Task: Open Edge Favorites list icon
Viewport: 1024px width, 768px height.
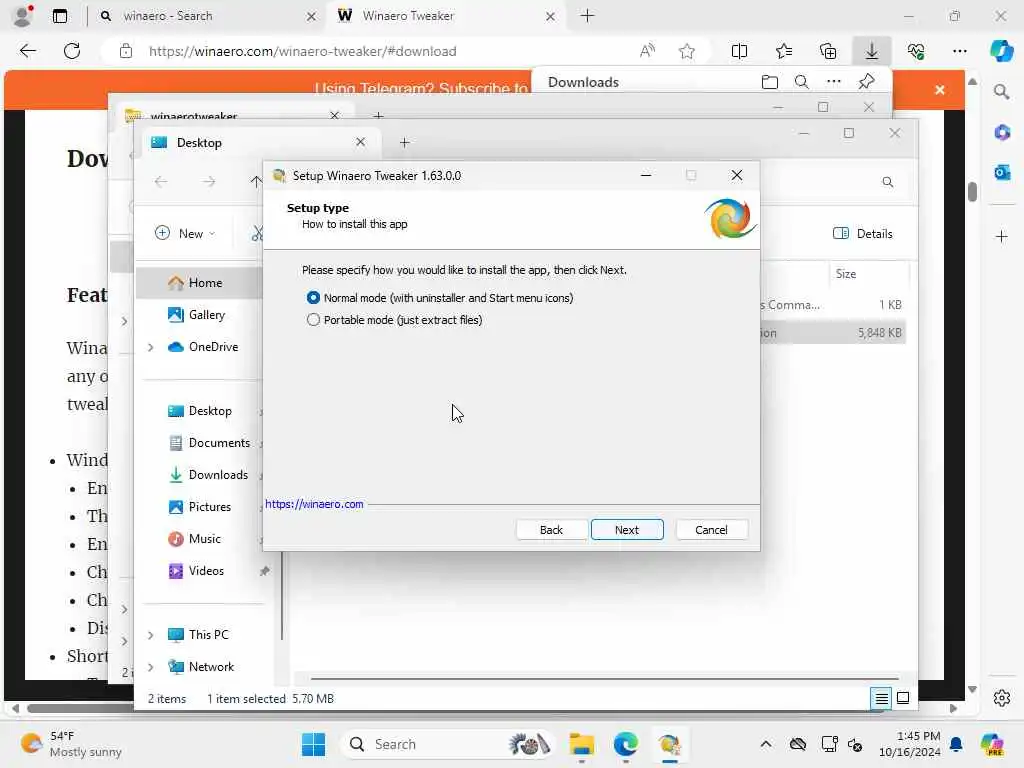Action: click(x=784, y=51)
